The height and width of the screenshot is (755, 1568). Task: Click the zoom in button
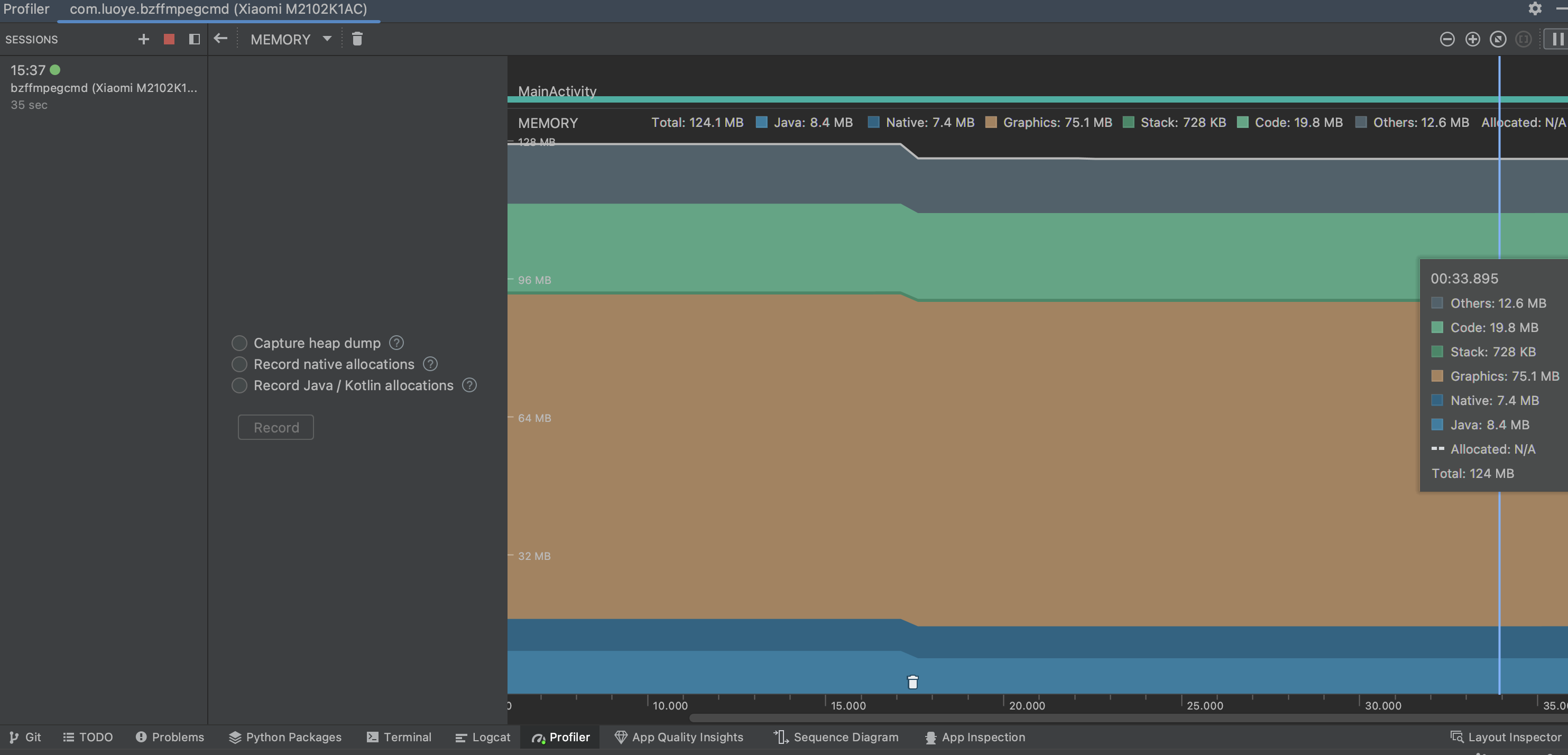1471,39
